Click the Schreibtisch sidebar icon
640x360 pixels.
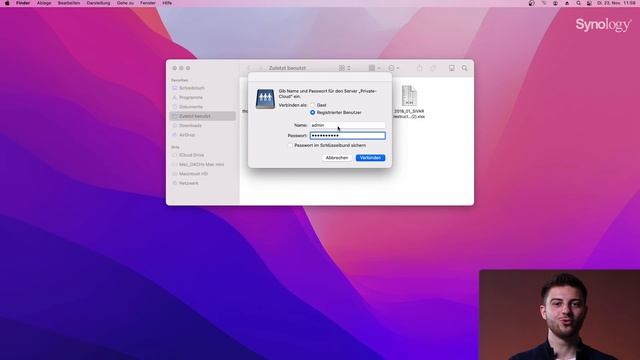click(175, 88)
